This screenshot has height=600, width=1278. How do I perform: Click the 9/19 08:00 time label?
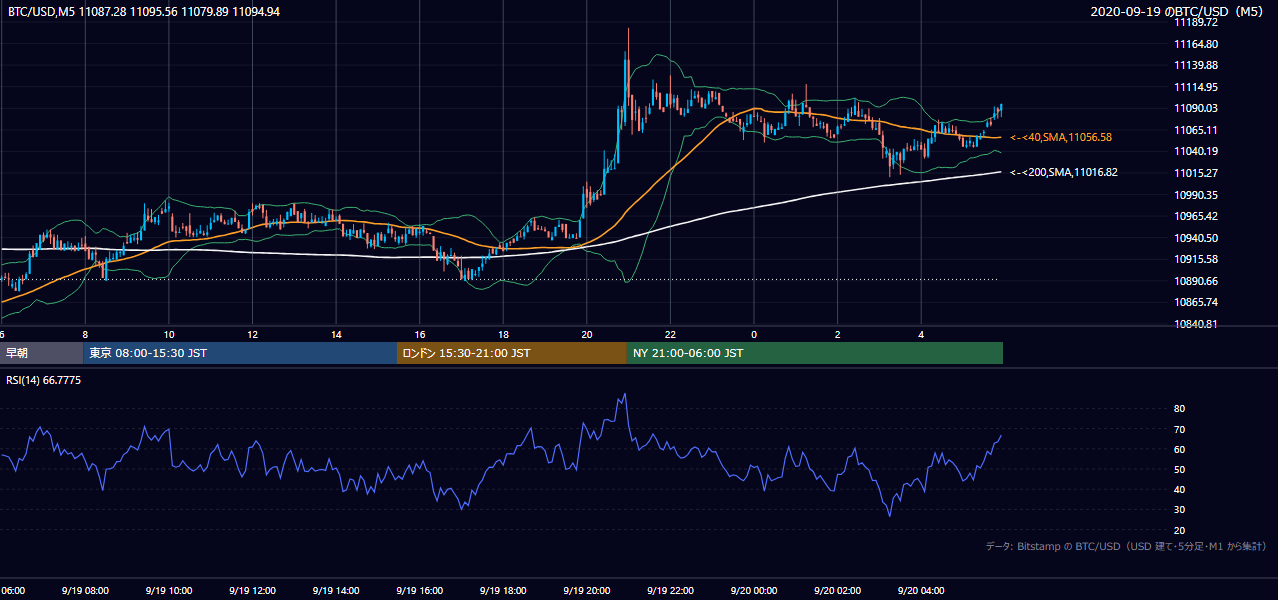85,590
